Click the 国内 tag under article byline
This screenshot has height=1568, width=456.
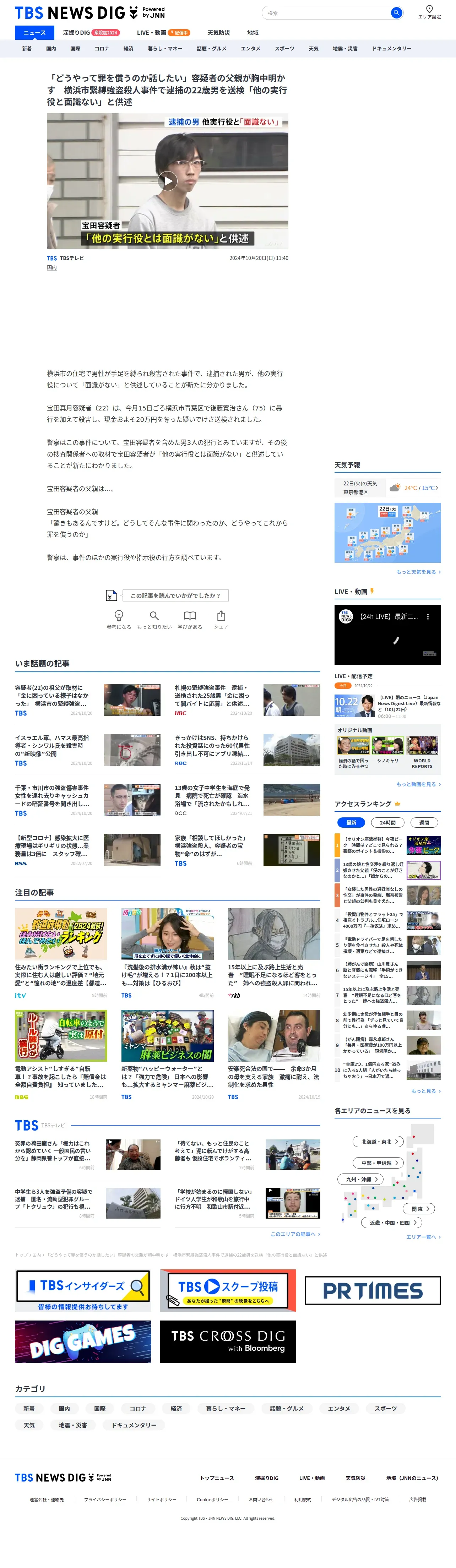click(52, 267)
